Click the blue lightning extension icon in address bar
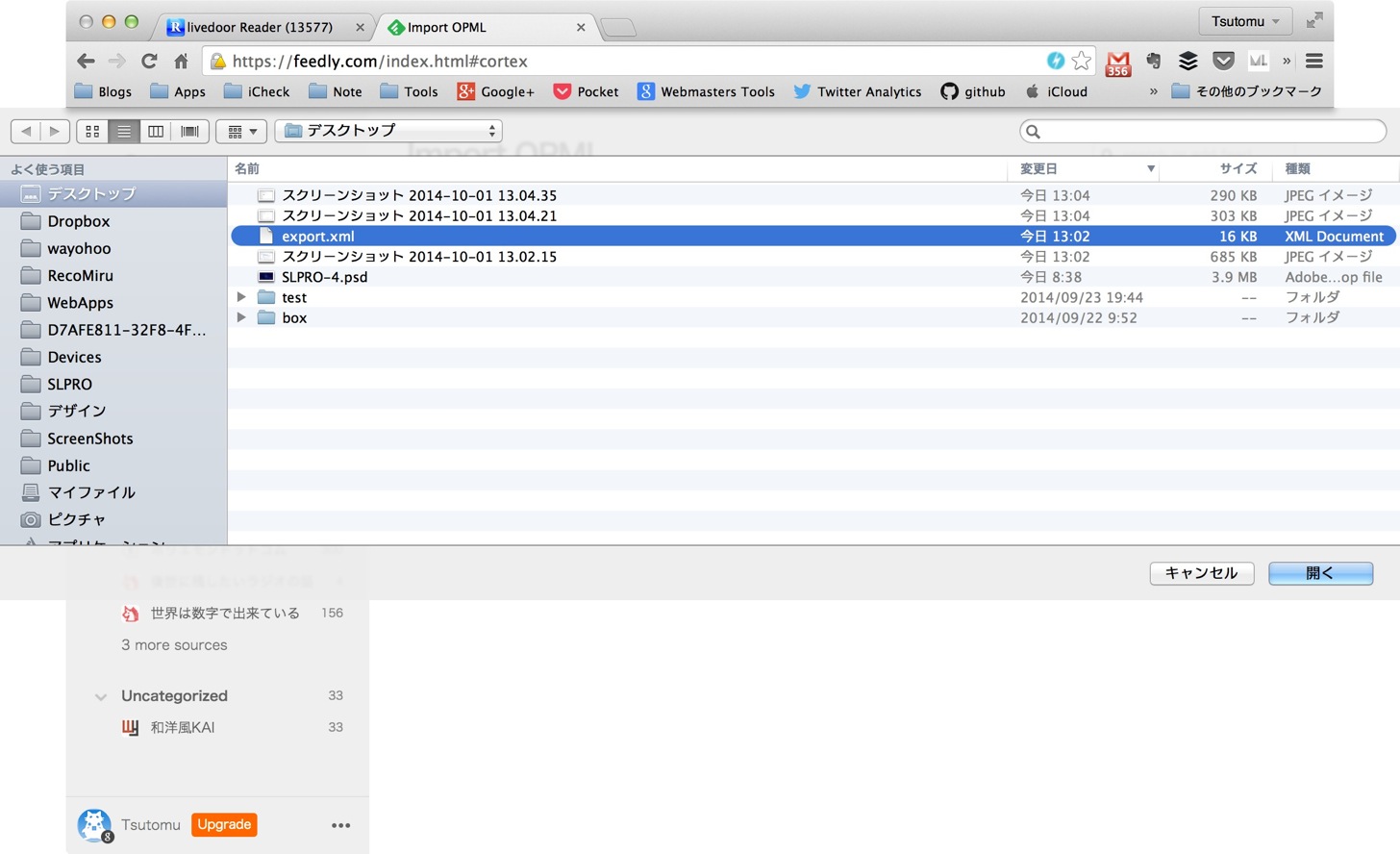1400x854 pixels. tap(1056, 61)
